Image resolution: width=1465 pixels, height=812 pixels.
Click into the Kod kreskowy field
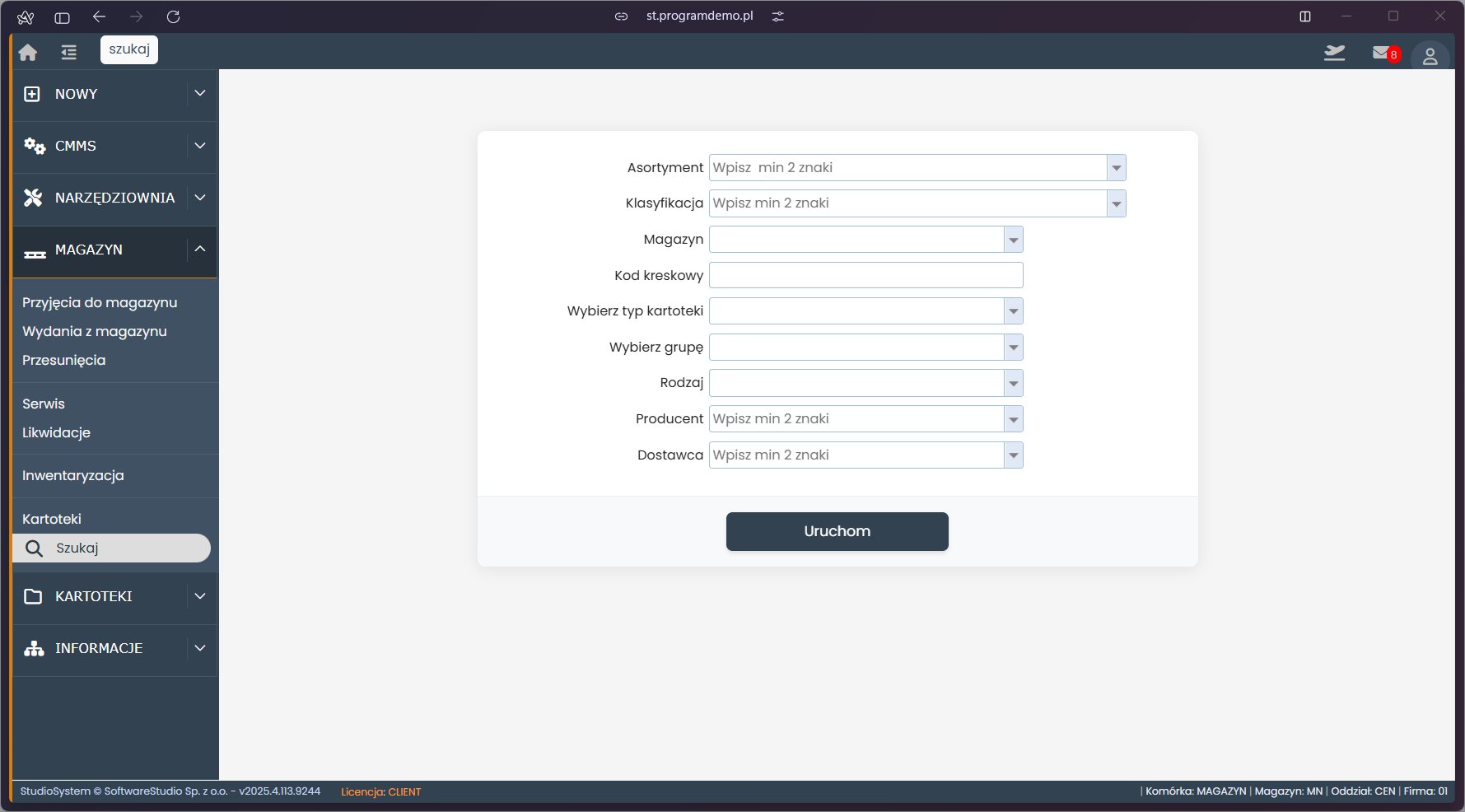coord(865,275)
